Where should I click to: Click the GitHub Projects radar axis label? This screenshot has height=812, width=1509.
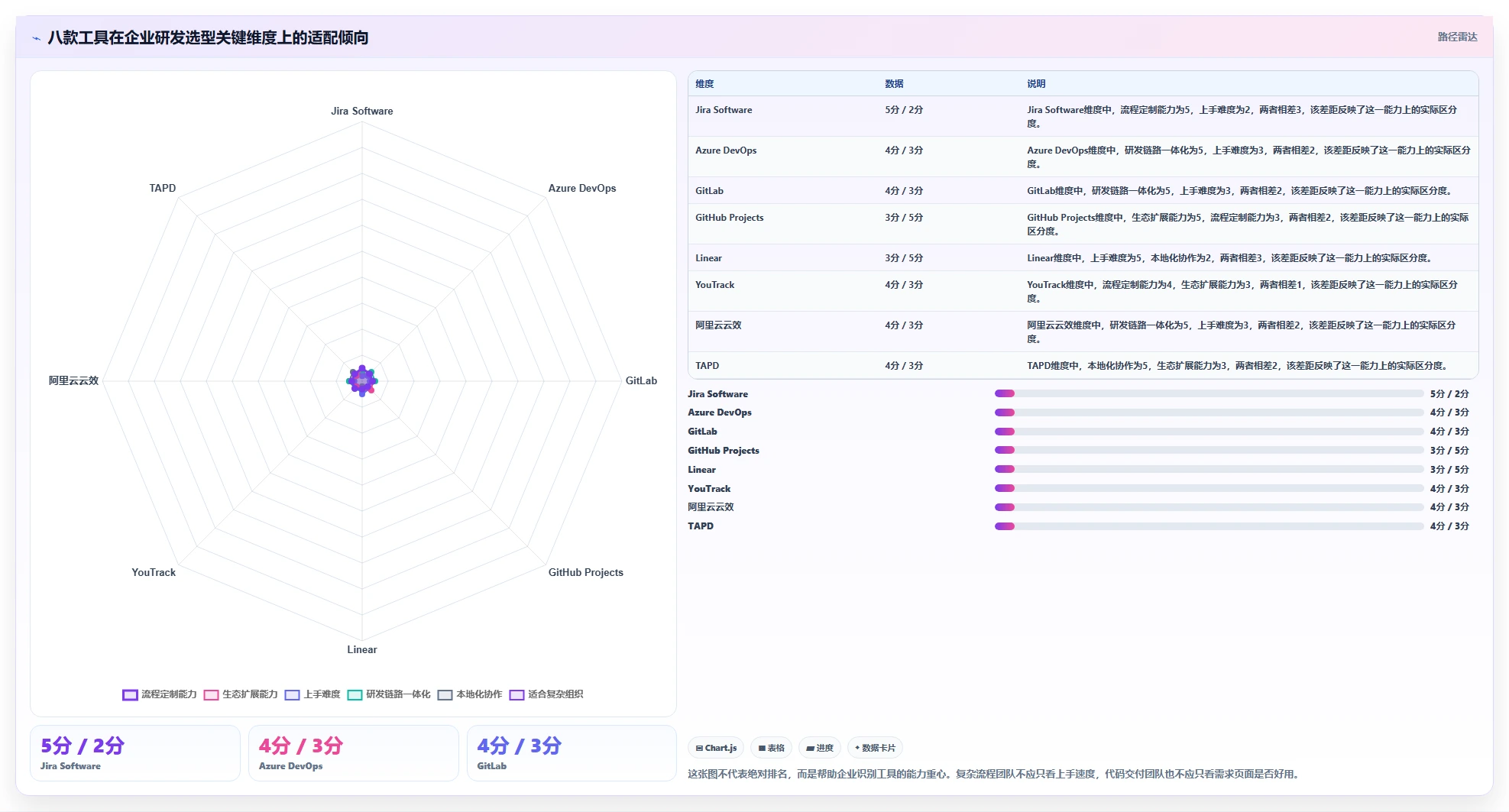pos(586,572)
